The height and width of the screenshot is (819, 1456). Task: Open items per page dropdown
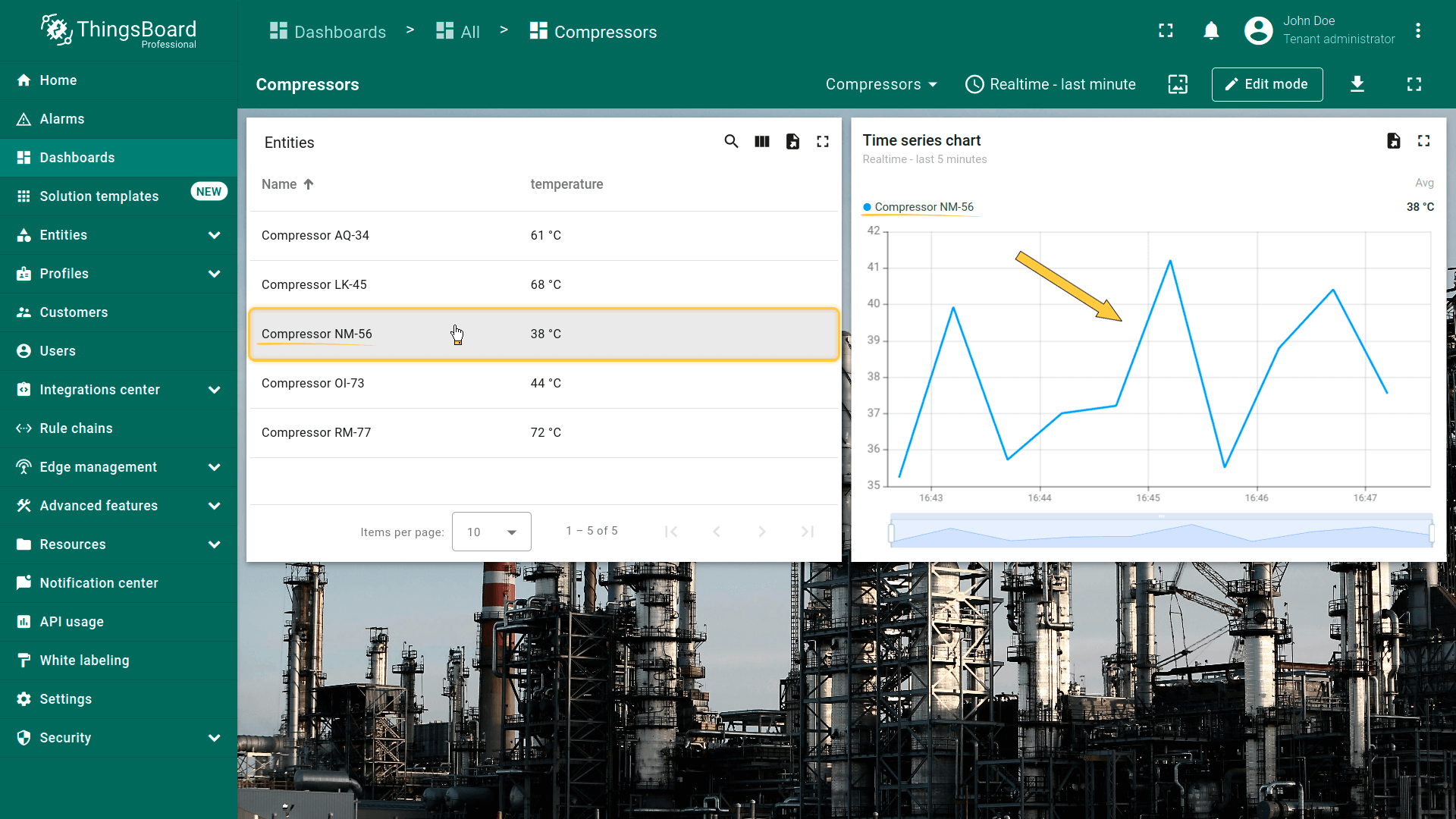[491, 532]
